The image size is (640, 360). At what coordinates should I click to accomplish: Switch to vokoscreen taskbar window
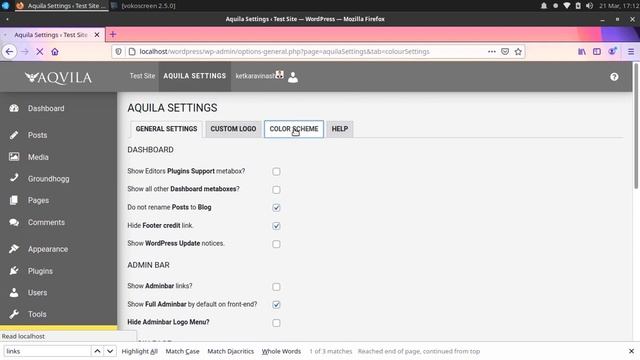(144, 6)
